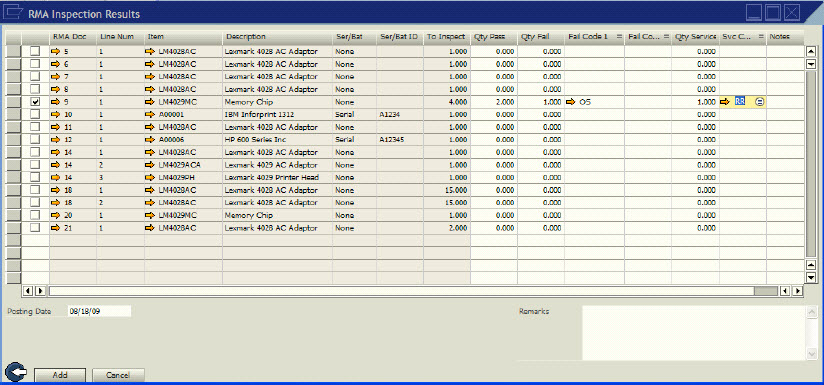
Task: Check the box for RMA Doc 6
Action: pyautogui.click(x=35, y=64)
